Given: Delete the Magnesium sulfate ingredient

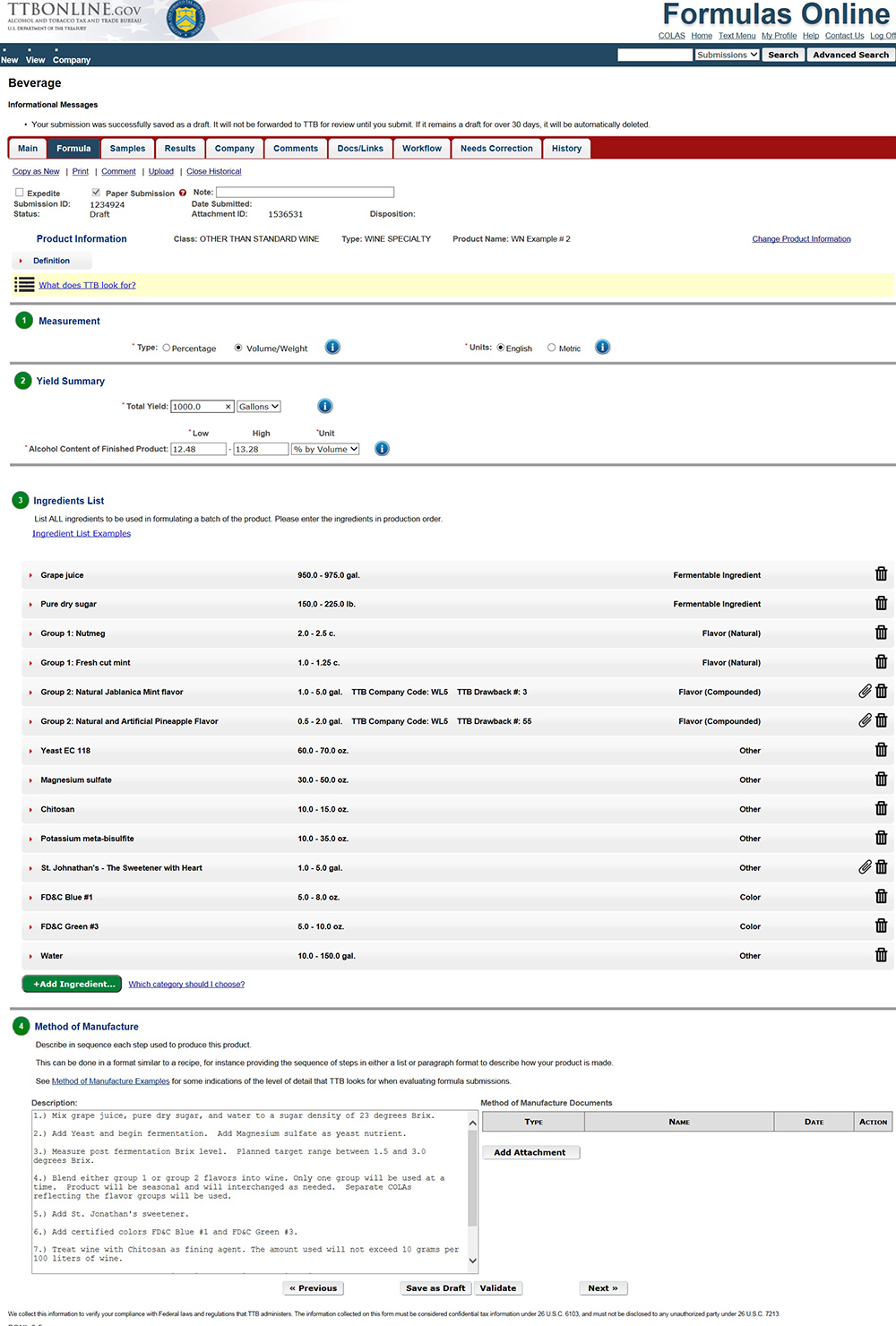Looking at the screenshot, I should [x=881, y=779].
